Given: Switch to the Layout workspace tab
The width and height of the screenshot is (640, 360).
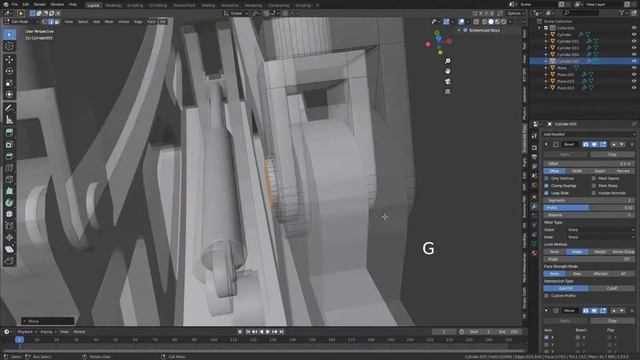Looking at the screenshot, I should click(93, 5).
